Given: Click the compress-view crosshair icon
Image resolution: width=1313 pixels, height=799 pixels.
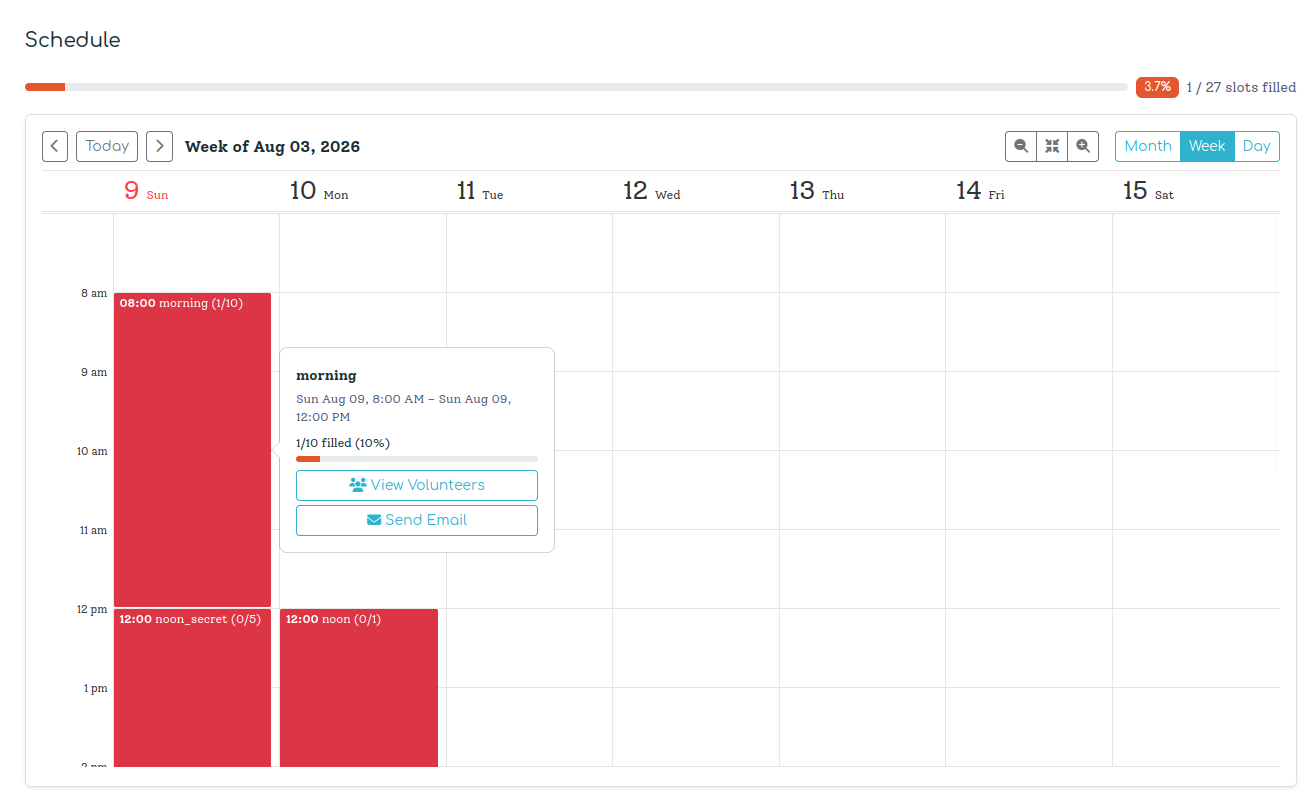Looking at the screenshot, I should click(1052, 146).
